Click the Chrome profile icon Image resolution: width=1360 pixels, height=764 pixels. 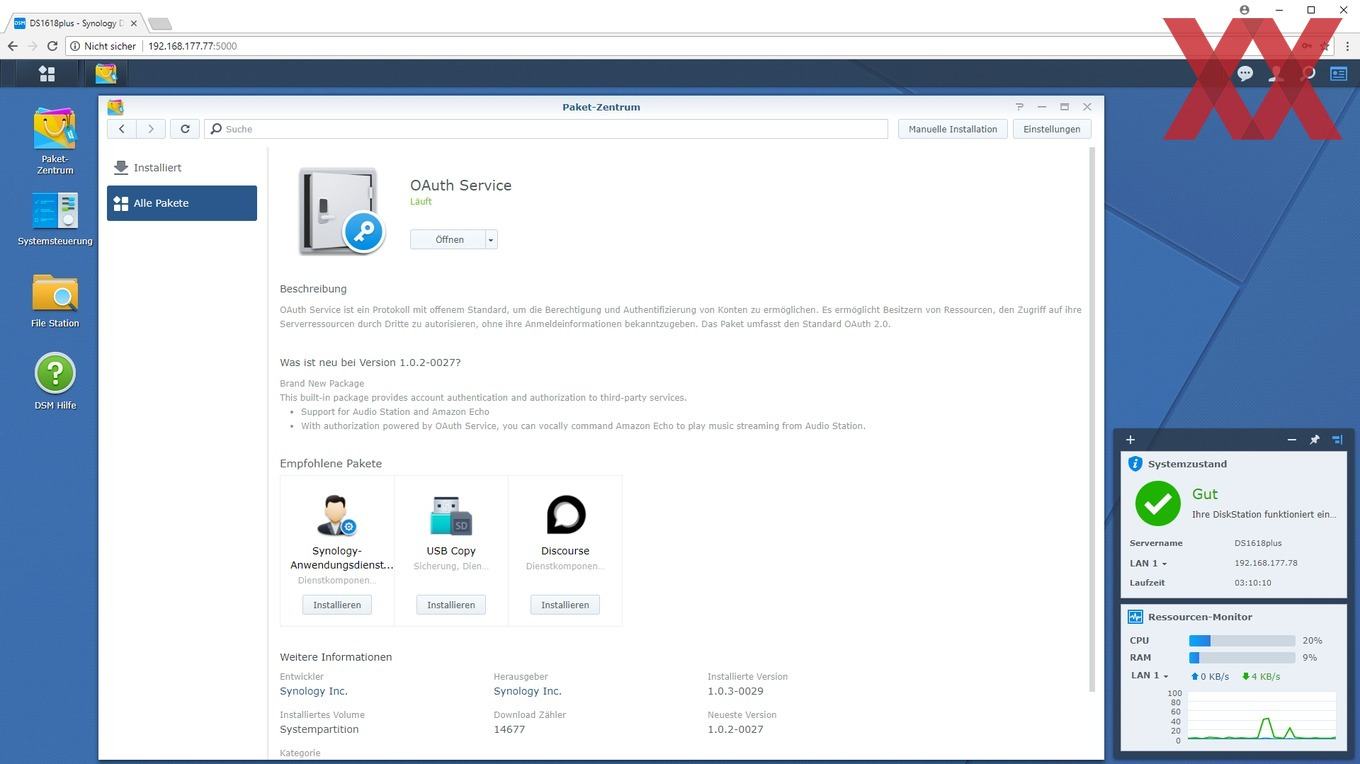[1244, 10]
